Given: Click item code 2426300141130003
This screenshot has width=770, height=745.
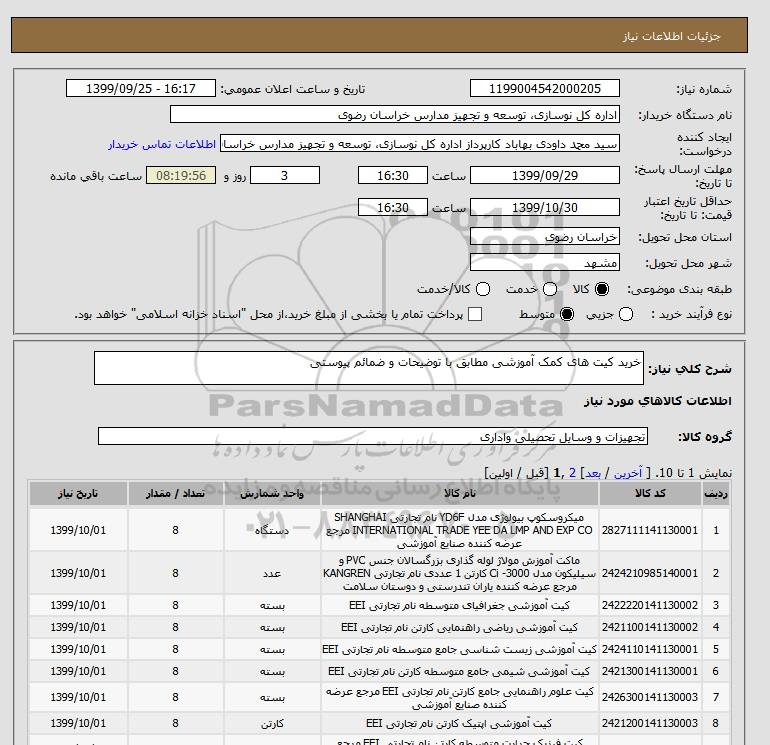Looking at the screenshot, I should click(x=650, y=697).
